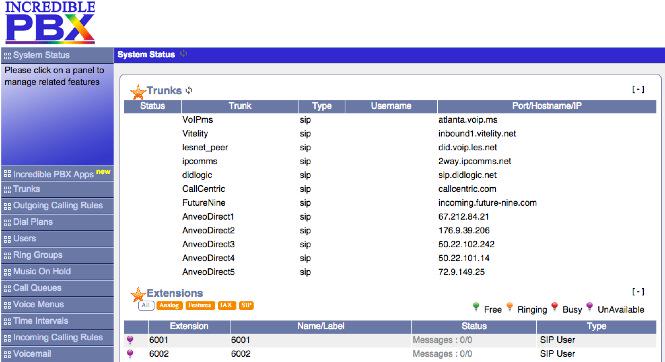Open Incredible PBX Apps menu item
665x362 pixels.
pyautogui.click(x=57, y=174)
